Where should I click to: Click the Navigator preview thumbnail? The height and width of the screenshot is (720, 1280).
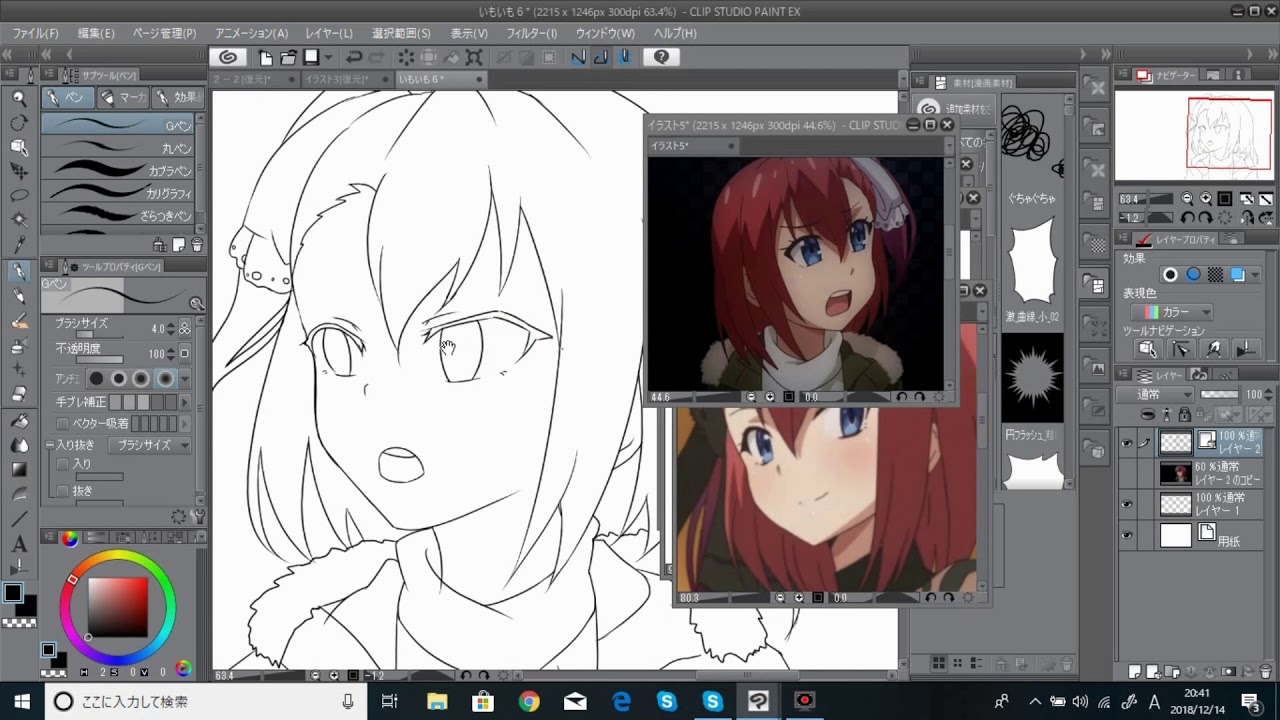click(1195, 136)
